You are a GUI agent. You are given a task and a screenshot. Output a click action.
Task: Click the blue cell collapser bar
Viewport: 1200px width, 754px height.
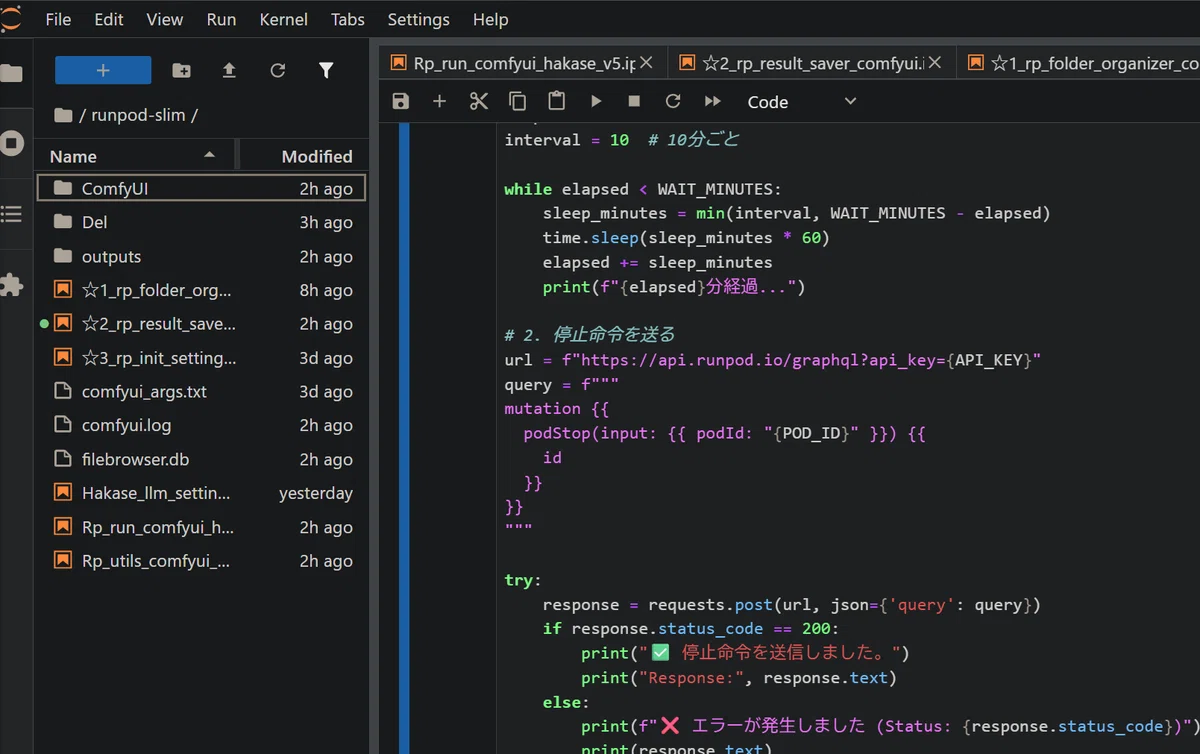click(x=404, y=438)
